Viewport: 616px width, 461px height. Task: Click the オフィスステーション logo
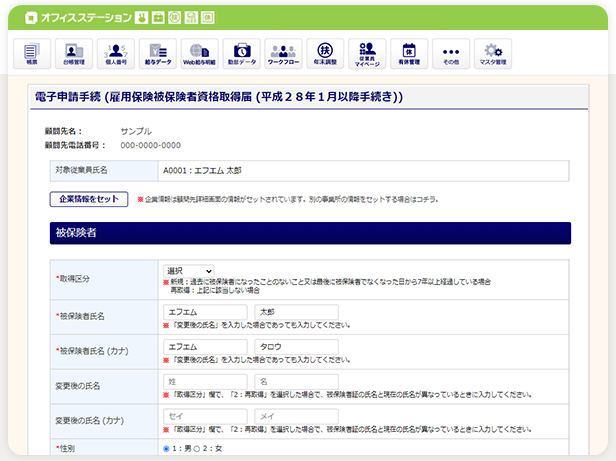[x=78, y=18]
